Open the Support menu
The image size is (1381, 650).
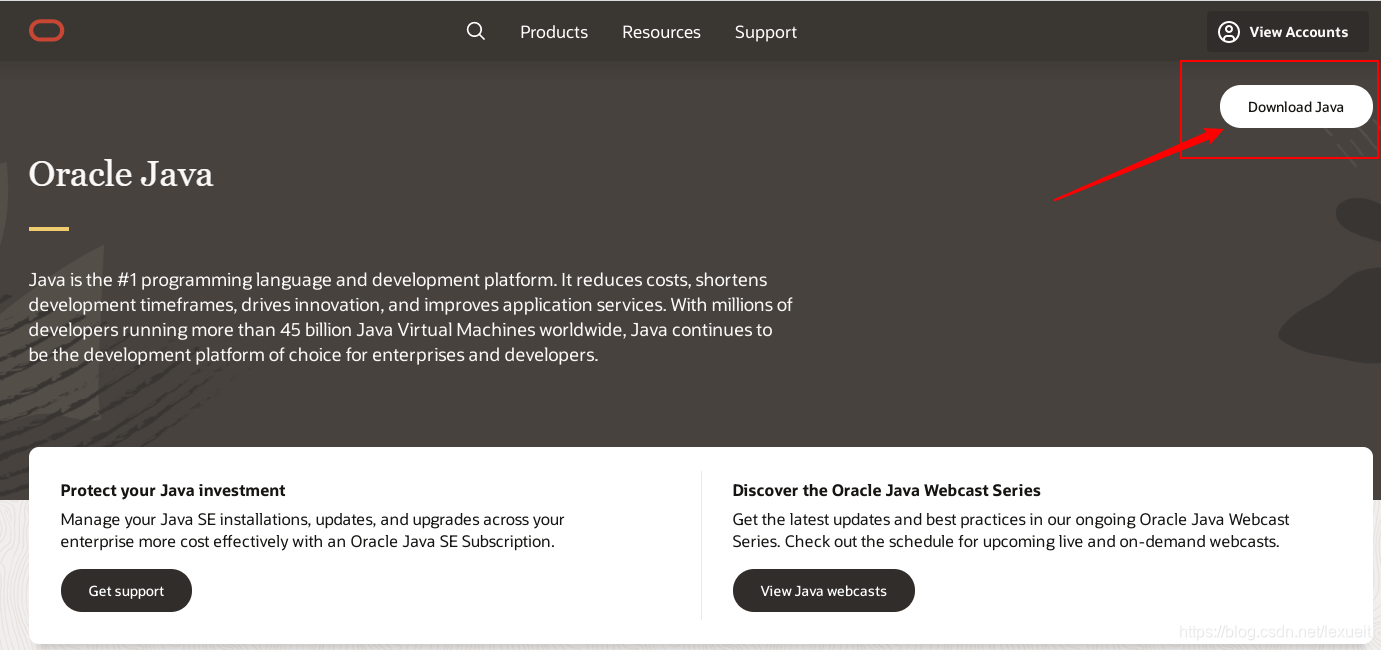766,32
